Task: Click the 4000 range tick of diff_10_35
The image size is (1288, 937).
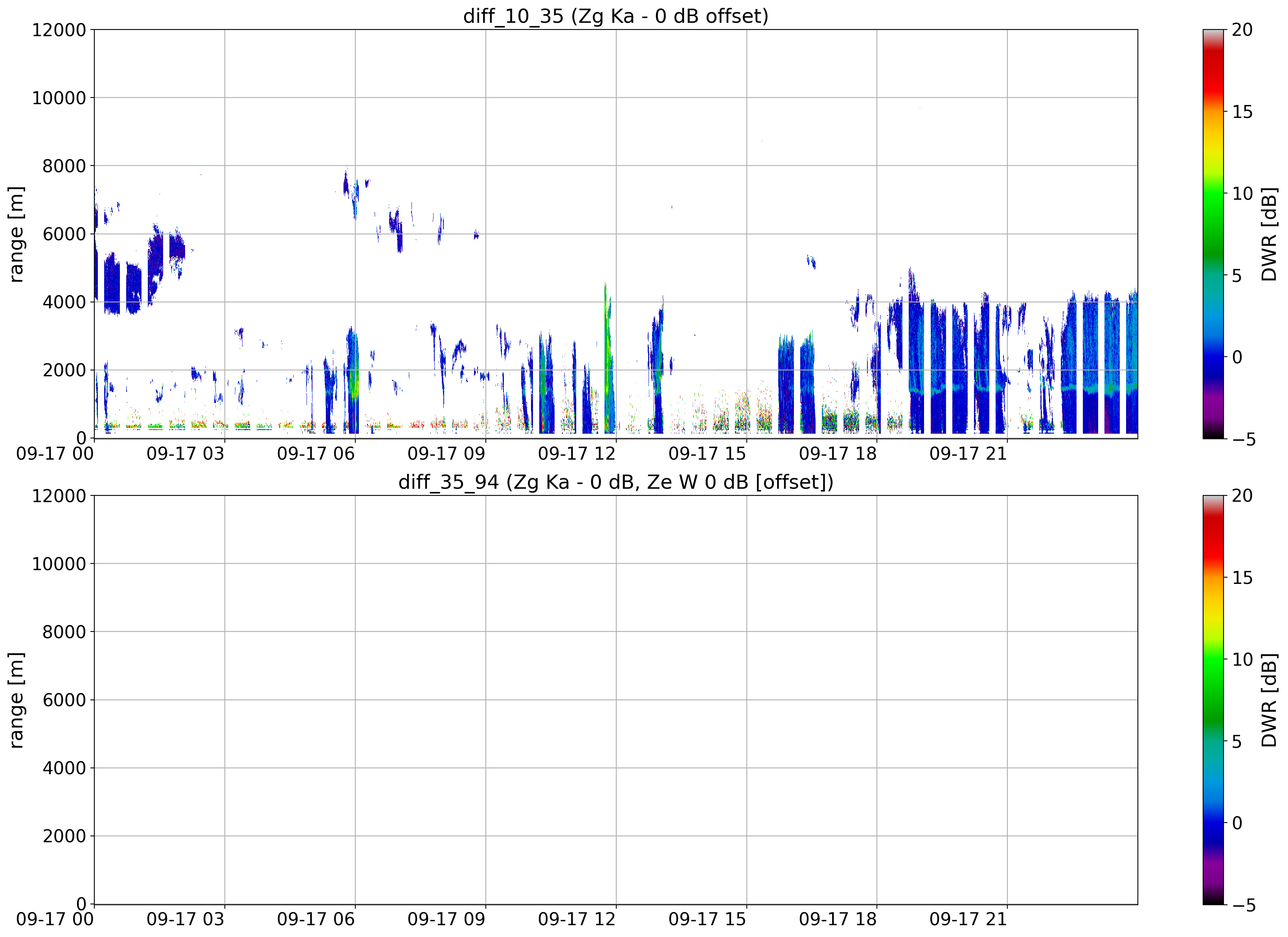Action: coord(64,302)
